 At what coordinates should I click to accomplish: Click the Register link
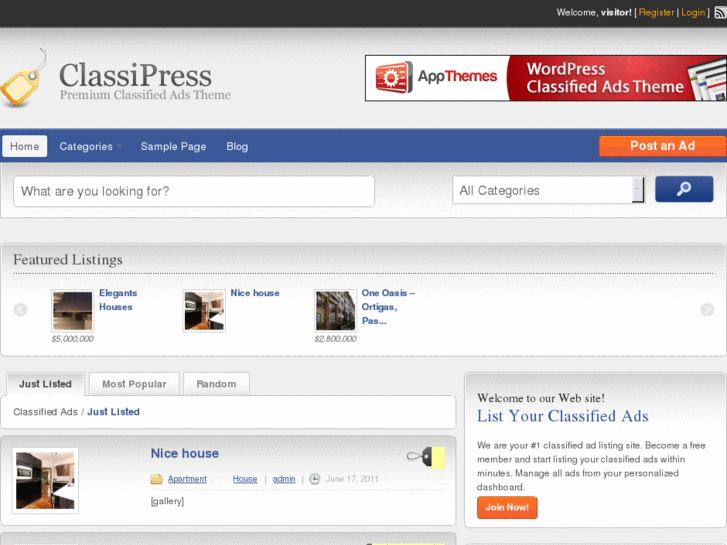coord(656,13)
